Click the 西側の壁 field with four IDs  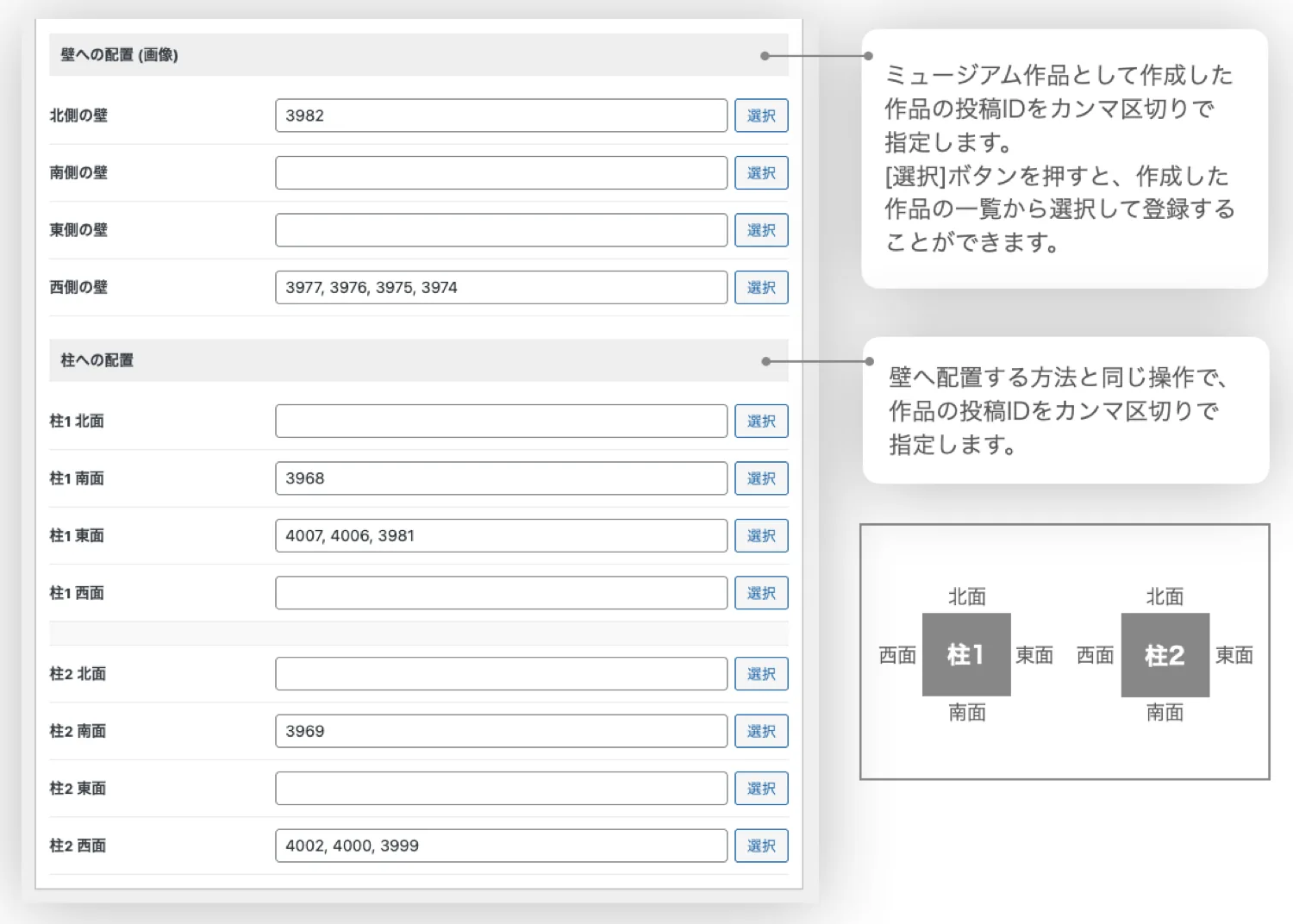tap(501, 288)
